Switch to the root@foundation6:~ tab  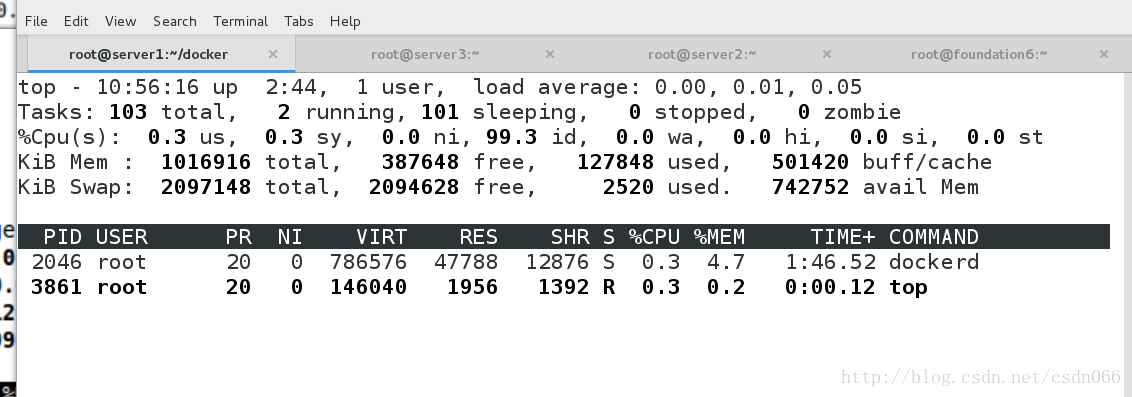(x=979, y=54)
